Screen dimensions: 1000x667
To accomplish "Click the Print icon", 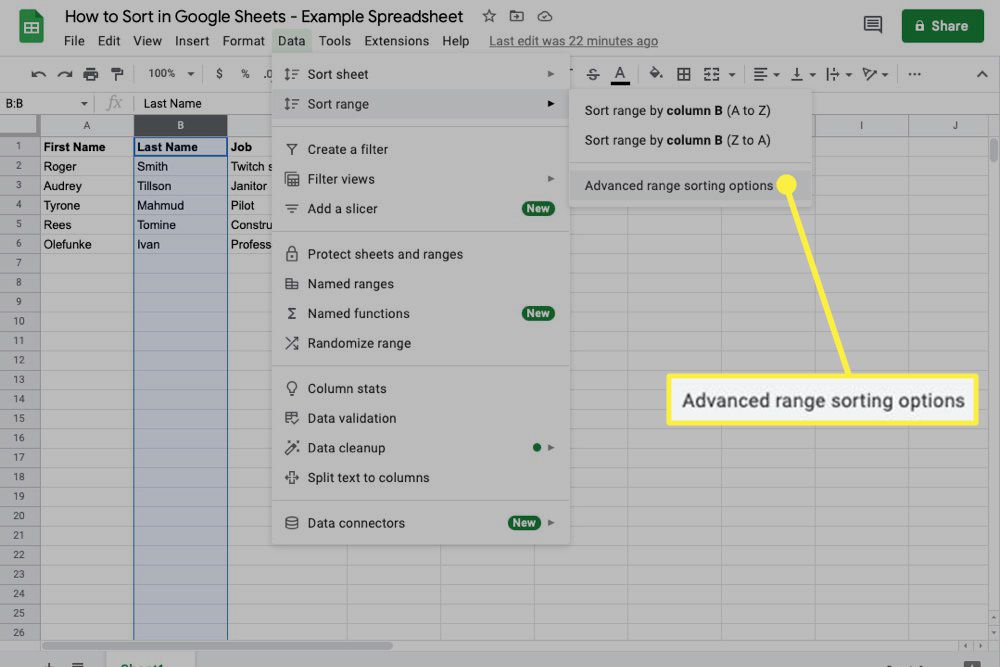I will pyautogui.click(x=91, y=74).
